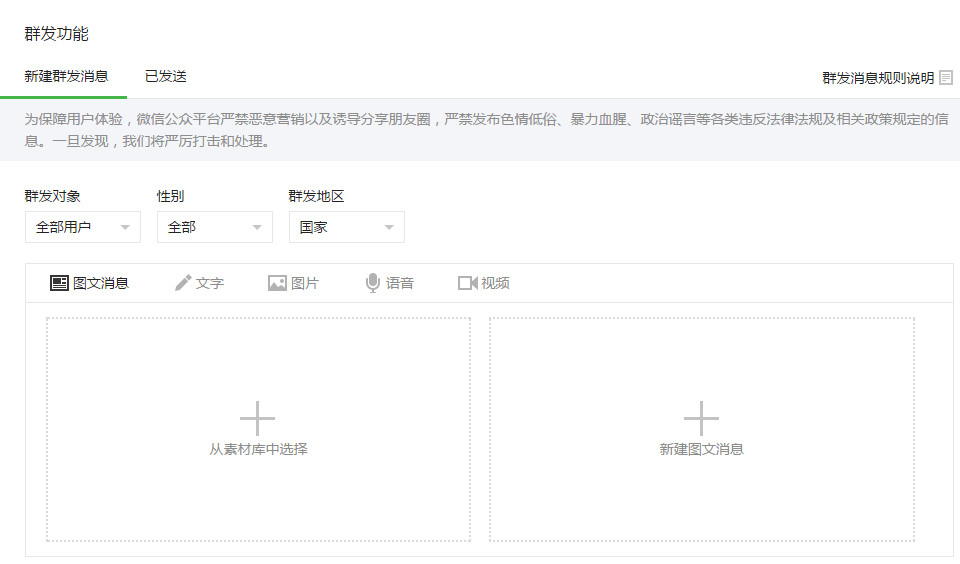Click plus icon above 新建图文消息
This screenshot has width=960, height=564.
coord(701,418)
